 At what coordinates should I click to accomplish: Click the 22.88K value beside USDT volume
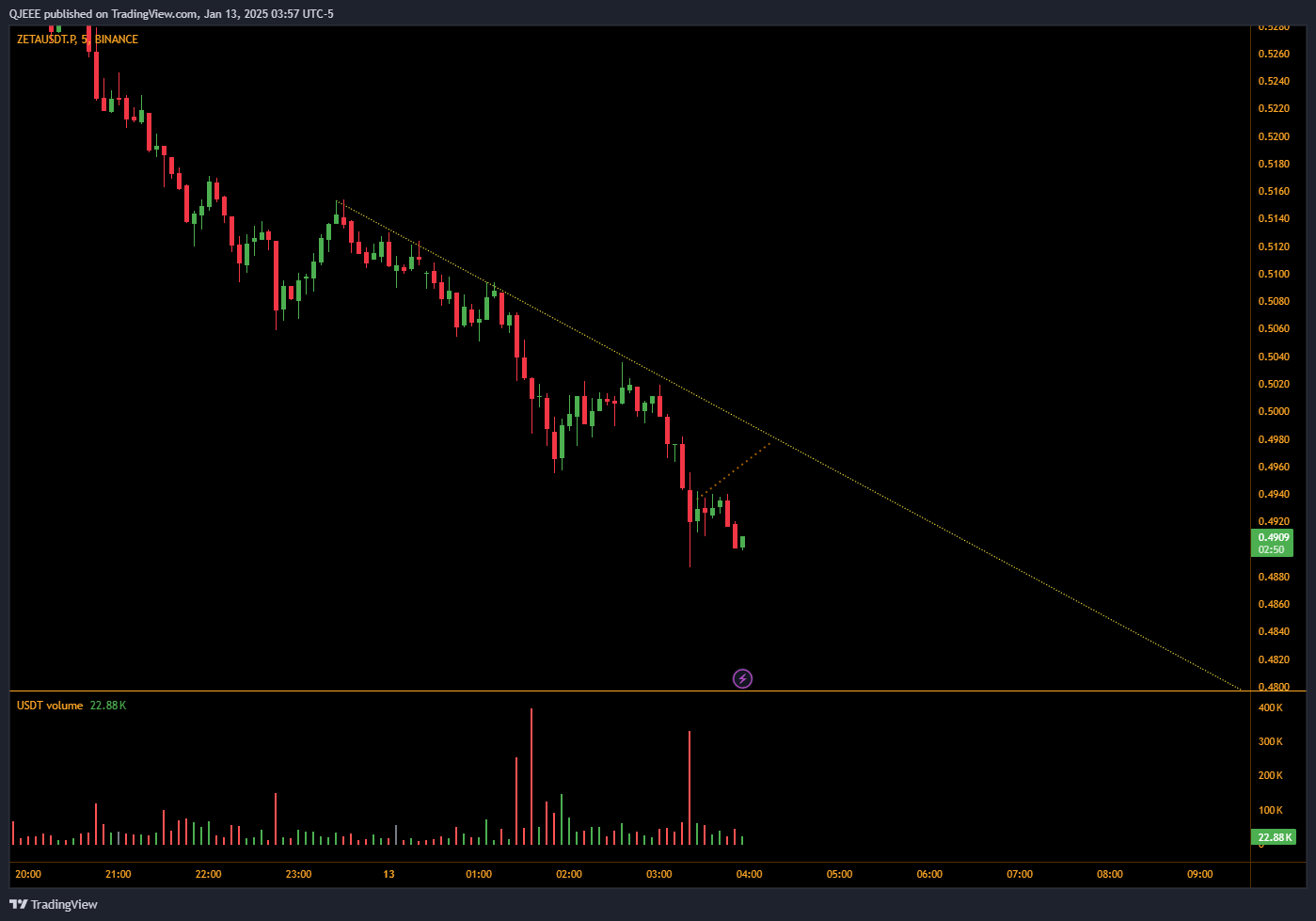tap(108, 706)
